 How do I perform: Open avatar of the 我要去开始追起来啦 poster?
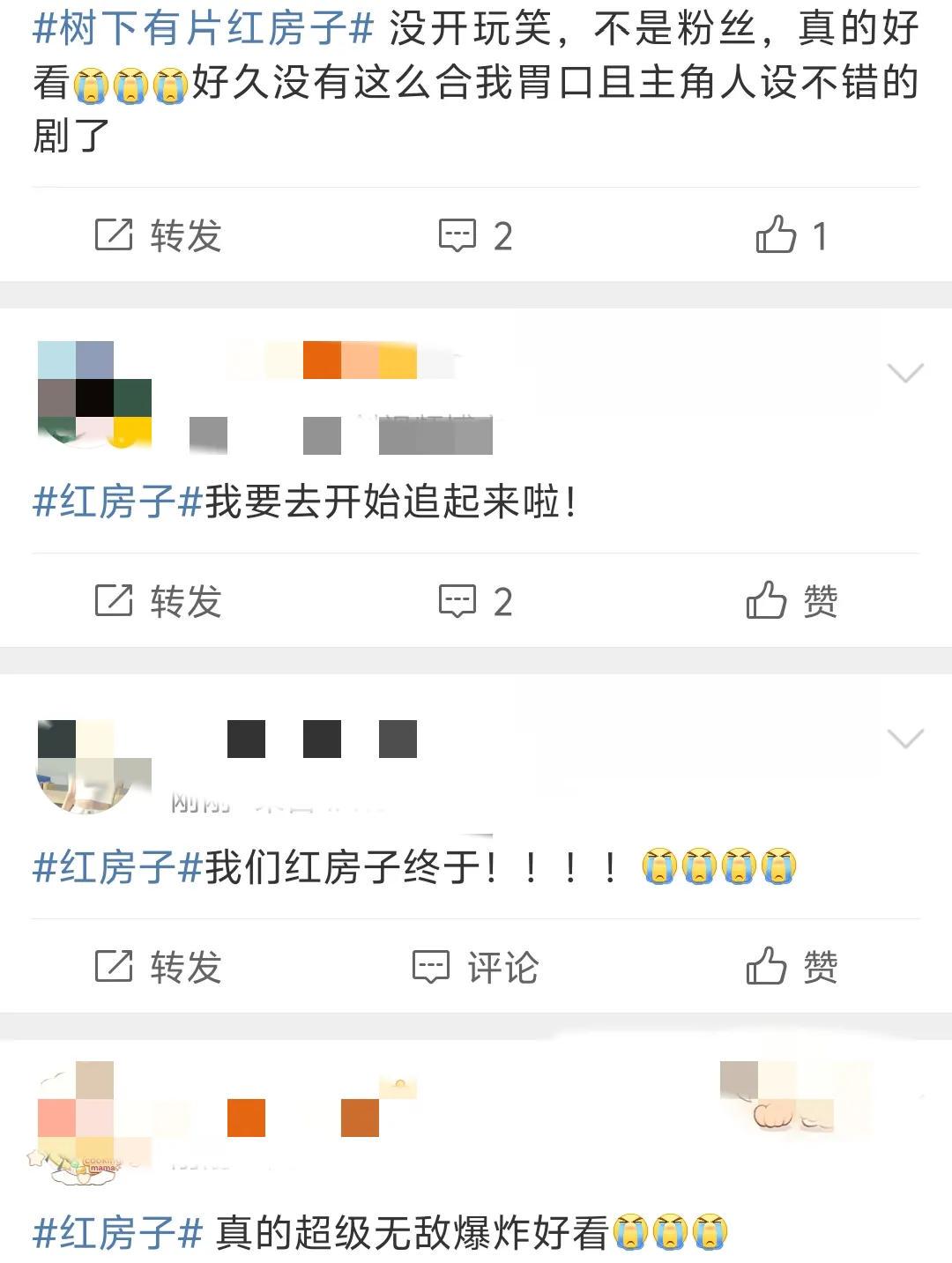(x=94, y=395)
